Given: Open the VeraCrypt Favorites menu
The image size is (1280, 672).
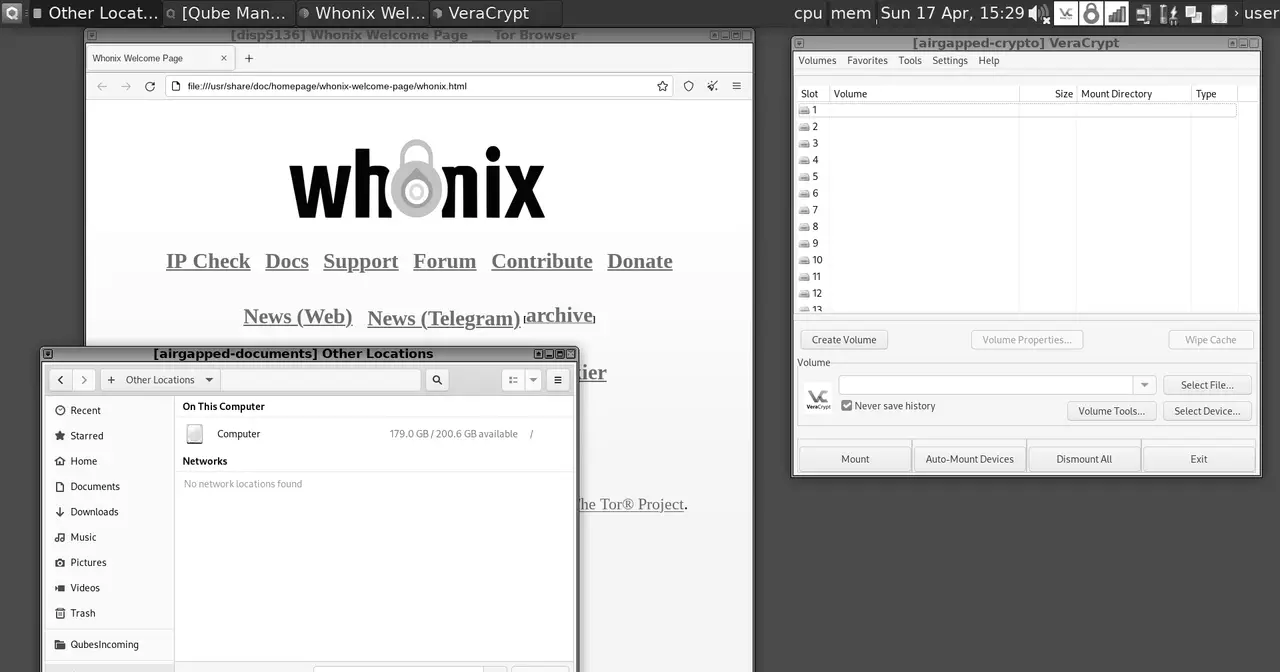Looking at the screenshot, I should click(x=867, y=61).
